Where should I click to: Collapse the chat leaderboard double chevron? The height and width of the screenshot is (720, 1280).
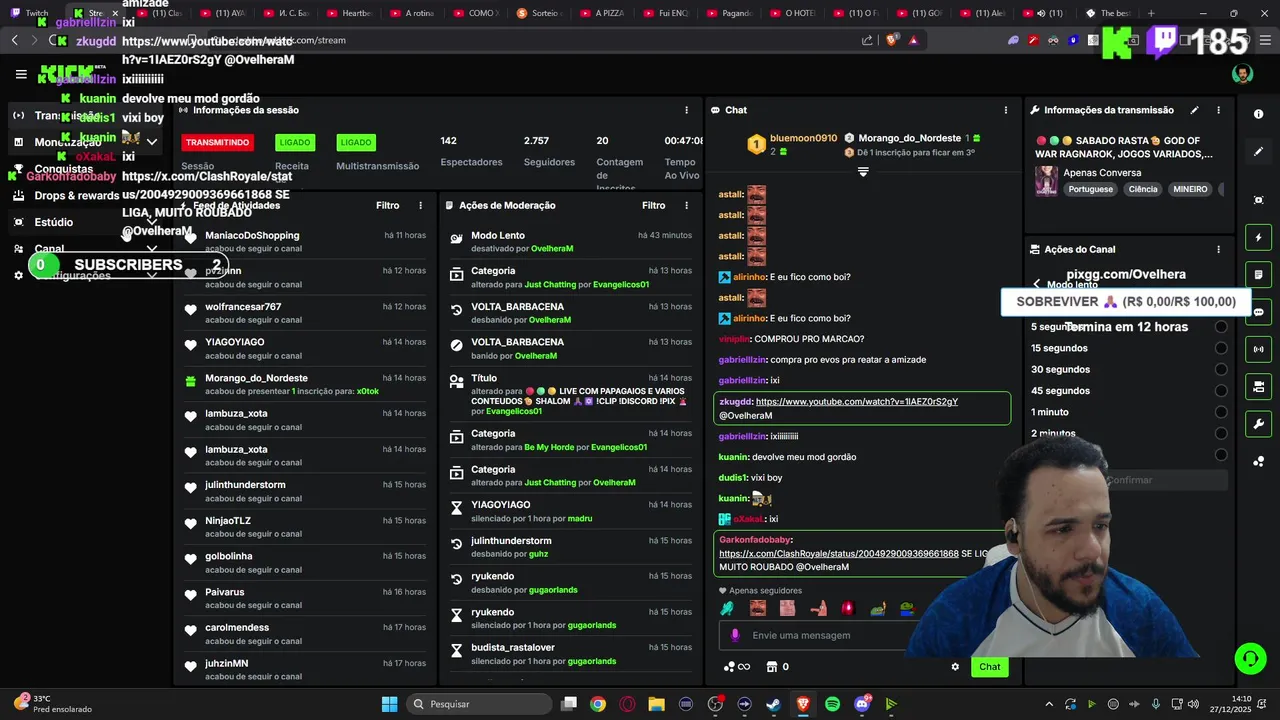(863, 172)
